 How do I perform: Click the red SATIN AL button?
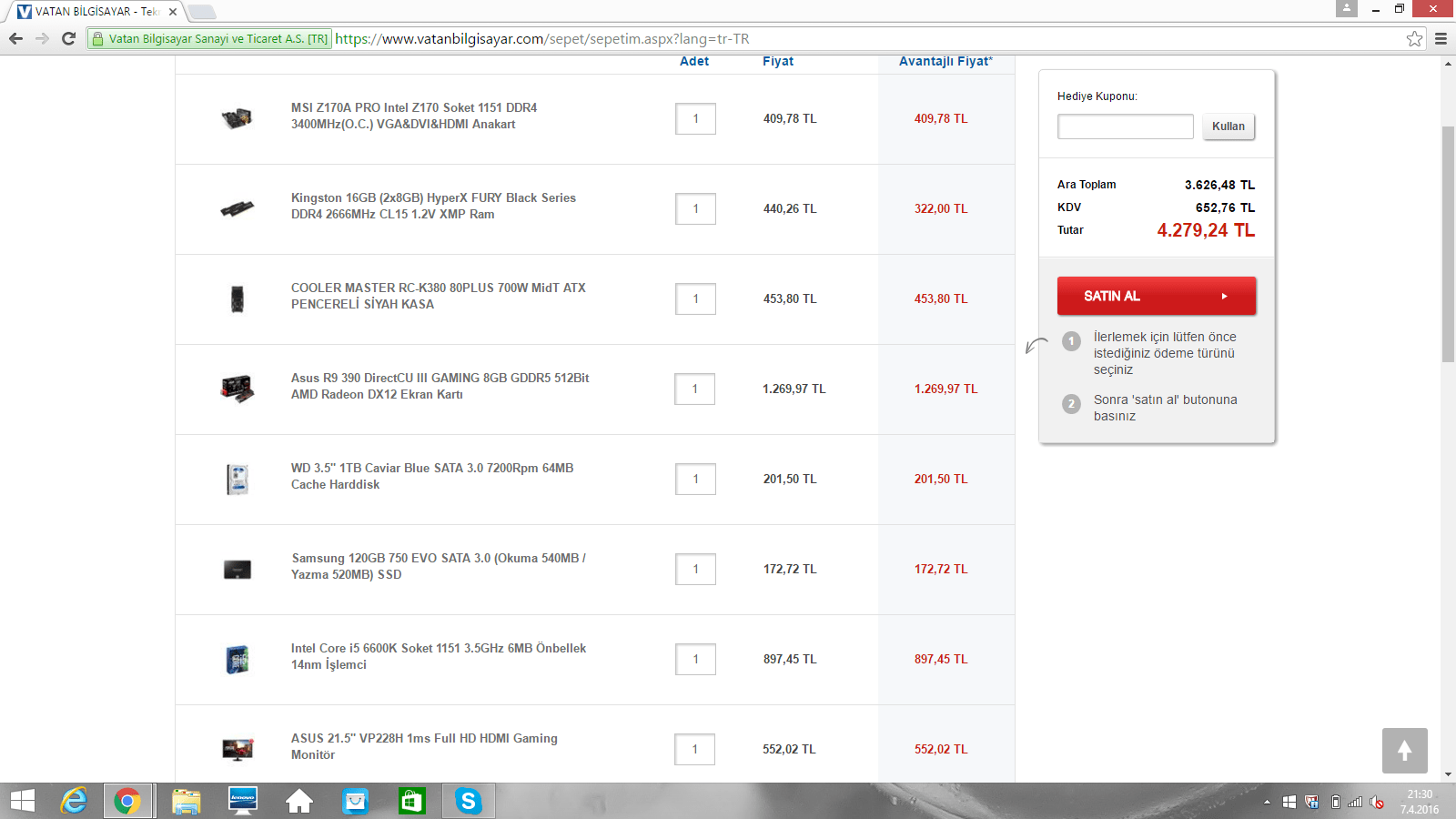tap(1157, 296)
